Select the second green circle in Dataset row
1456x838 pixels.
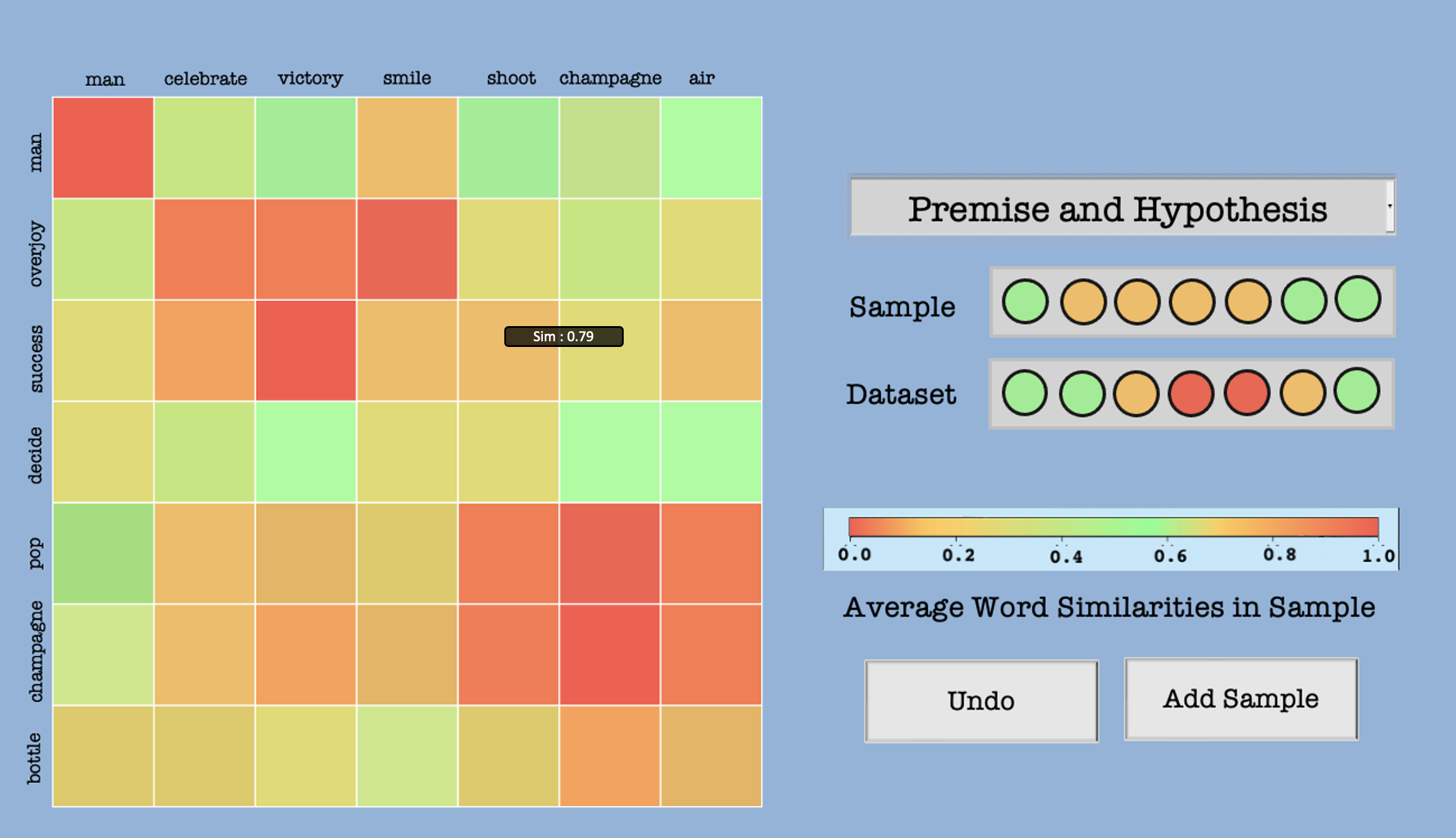click(x=1082, y=393)
